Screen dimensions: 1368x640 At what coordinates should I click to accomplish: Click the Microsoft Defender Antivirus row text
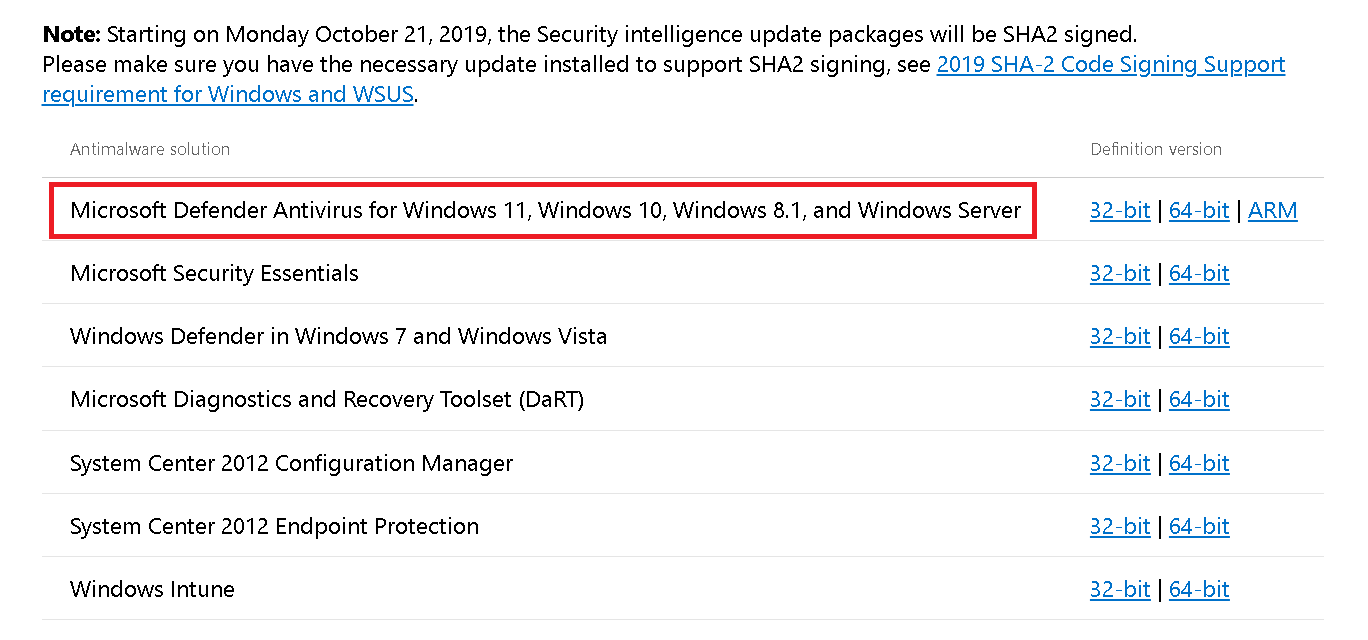tap(545, 211)
